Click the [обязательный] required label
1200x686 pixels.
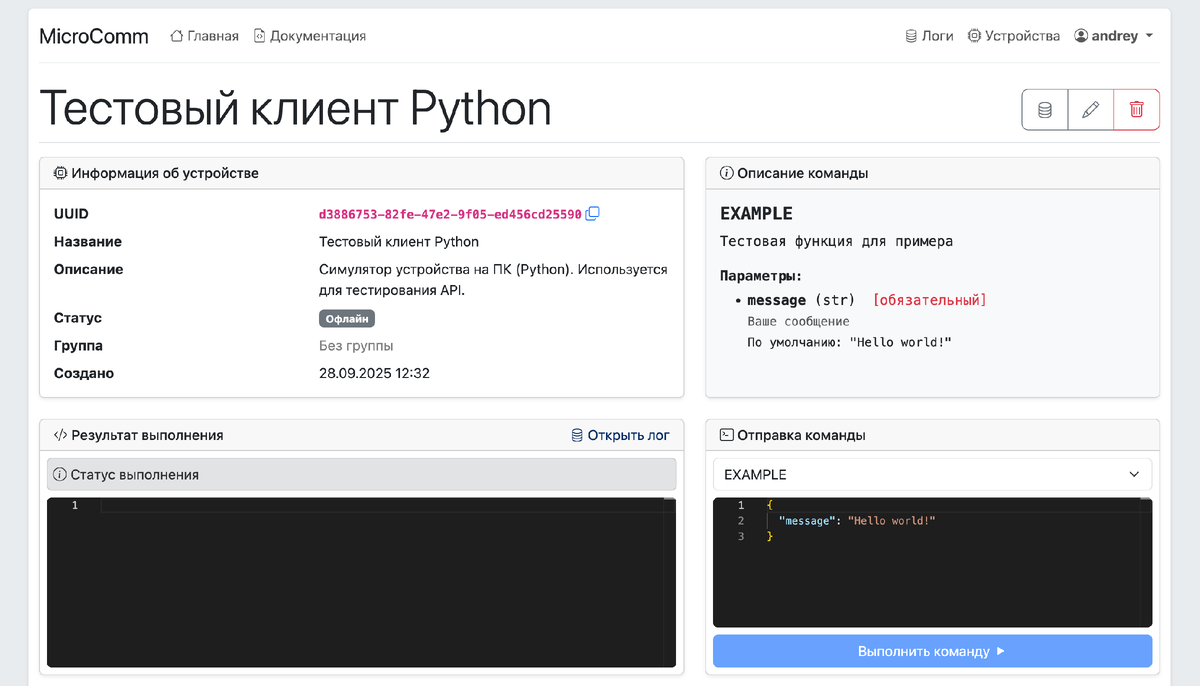click(929, 300)
